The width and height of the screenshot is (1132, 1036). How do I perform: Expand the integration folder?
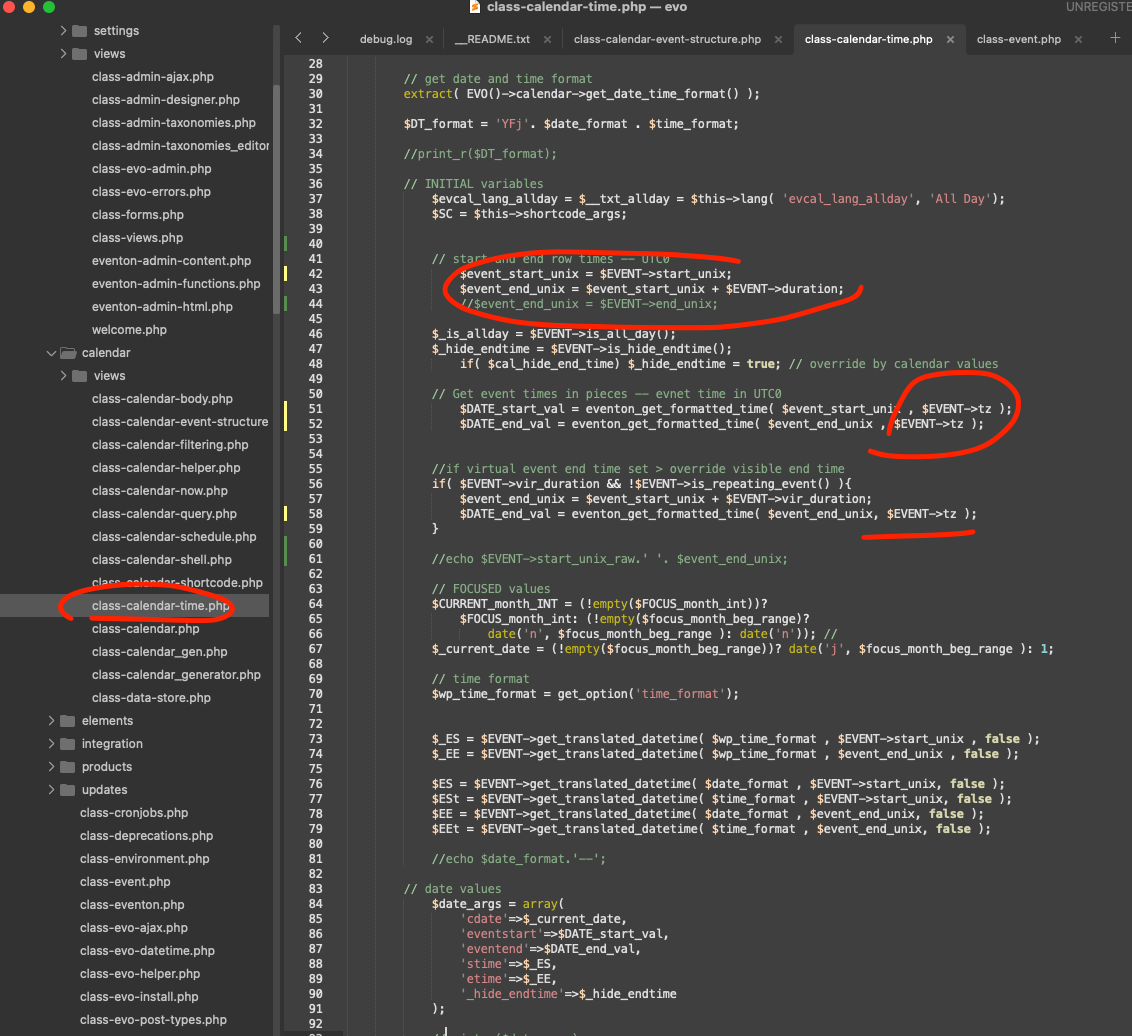click(x=51, y=744)
